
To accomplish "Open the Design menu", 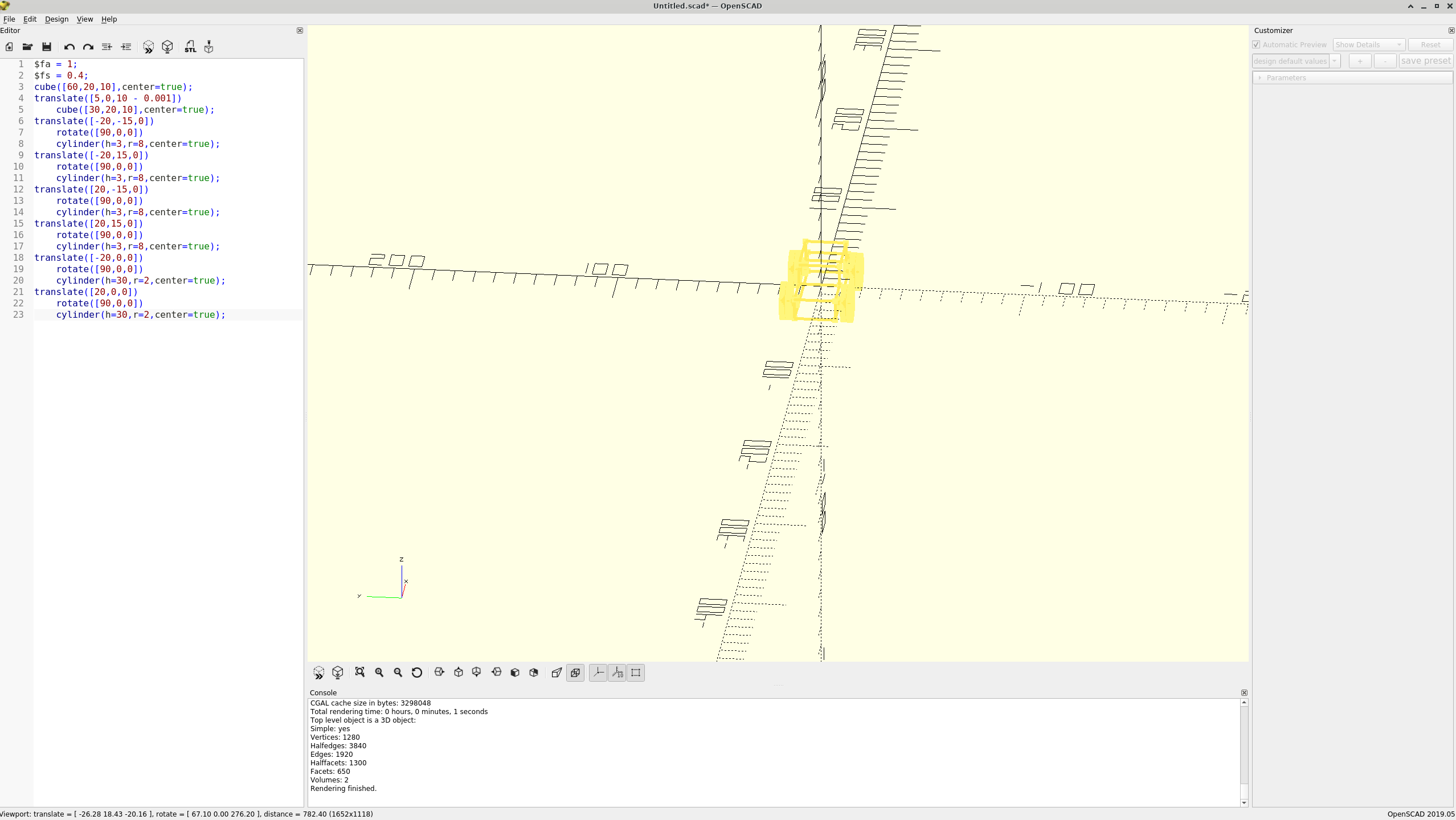I will (x=56, y=19).
